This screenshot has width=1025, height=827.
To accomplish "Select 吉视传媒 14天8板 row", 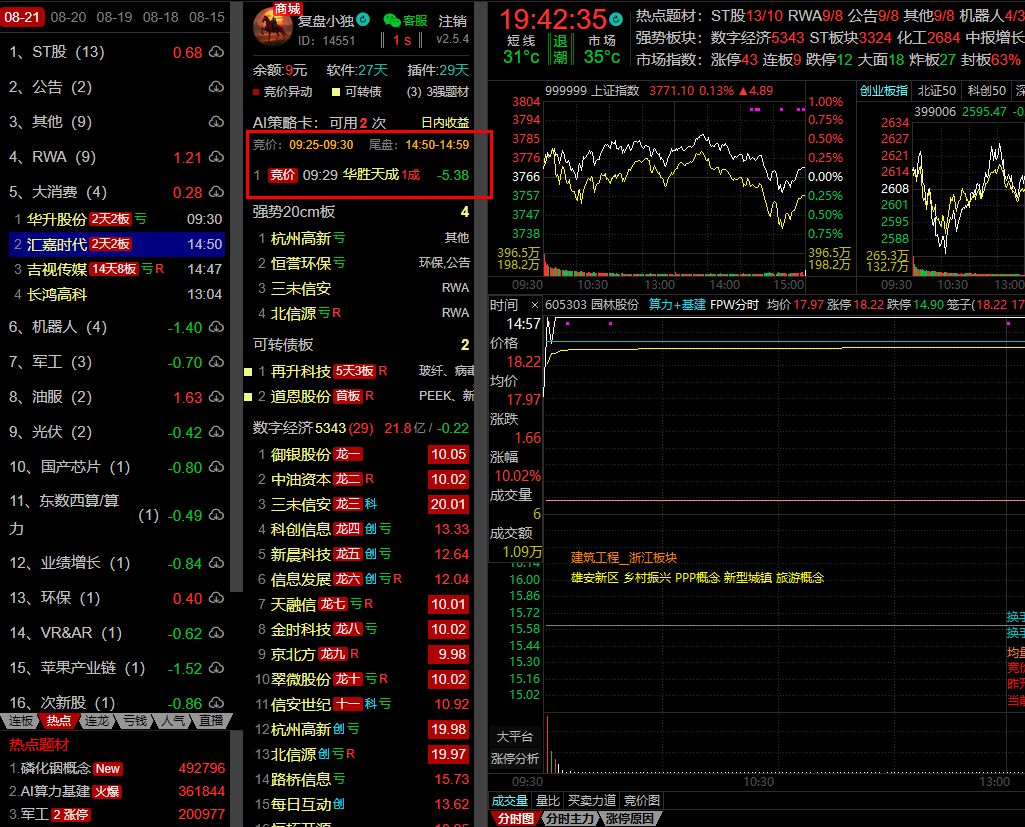I will pos(118,269).
